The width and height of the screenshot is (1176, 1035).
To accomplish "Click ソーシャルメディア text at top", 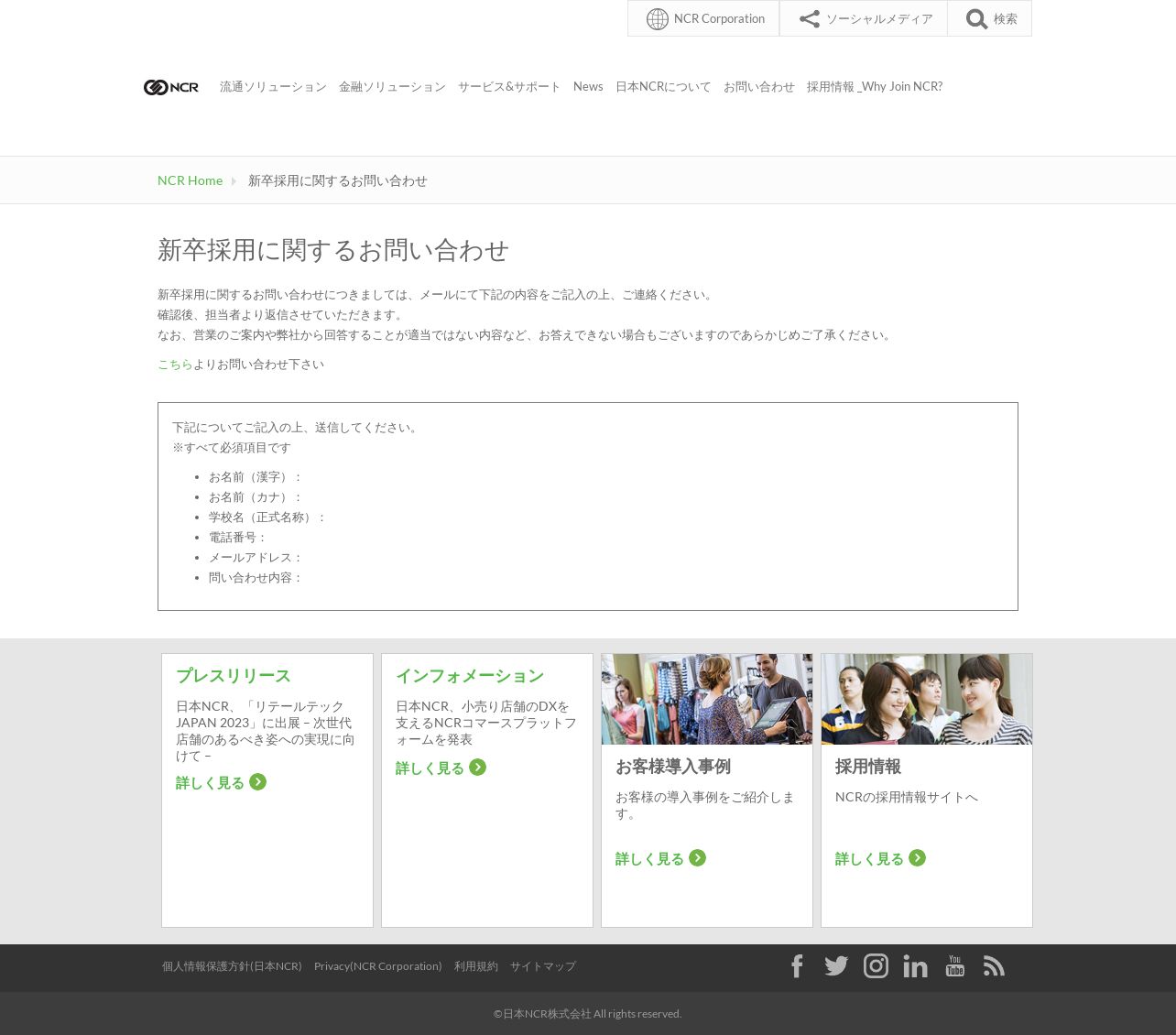I will 879,19.
